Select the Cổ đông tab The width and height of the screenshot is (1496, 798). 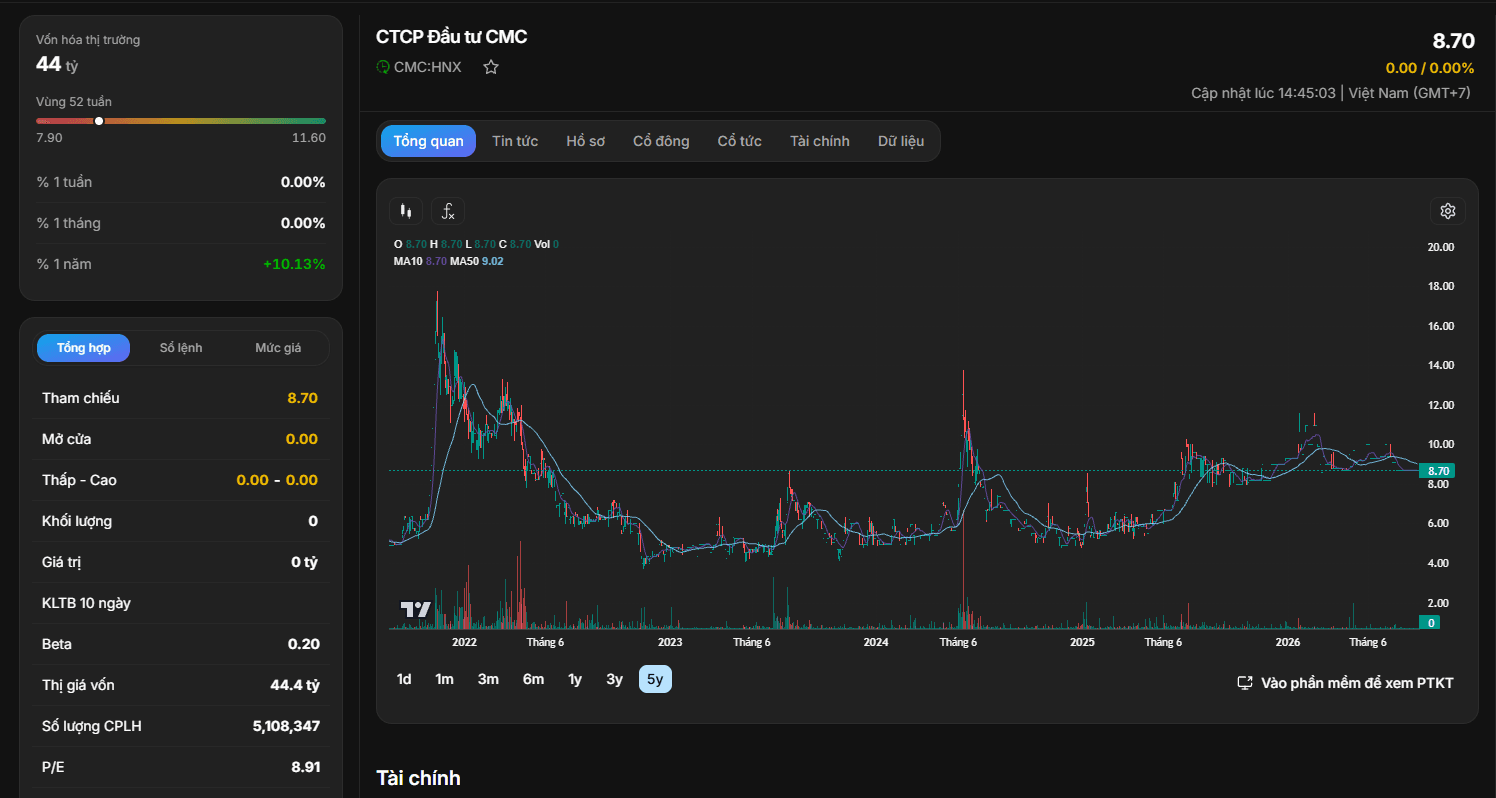[661, 141]
